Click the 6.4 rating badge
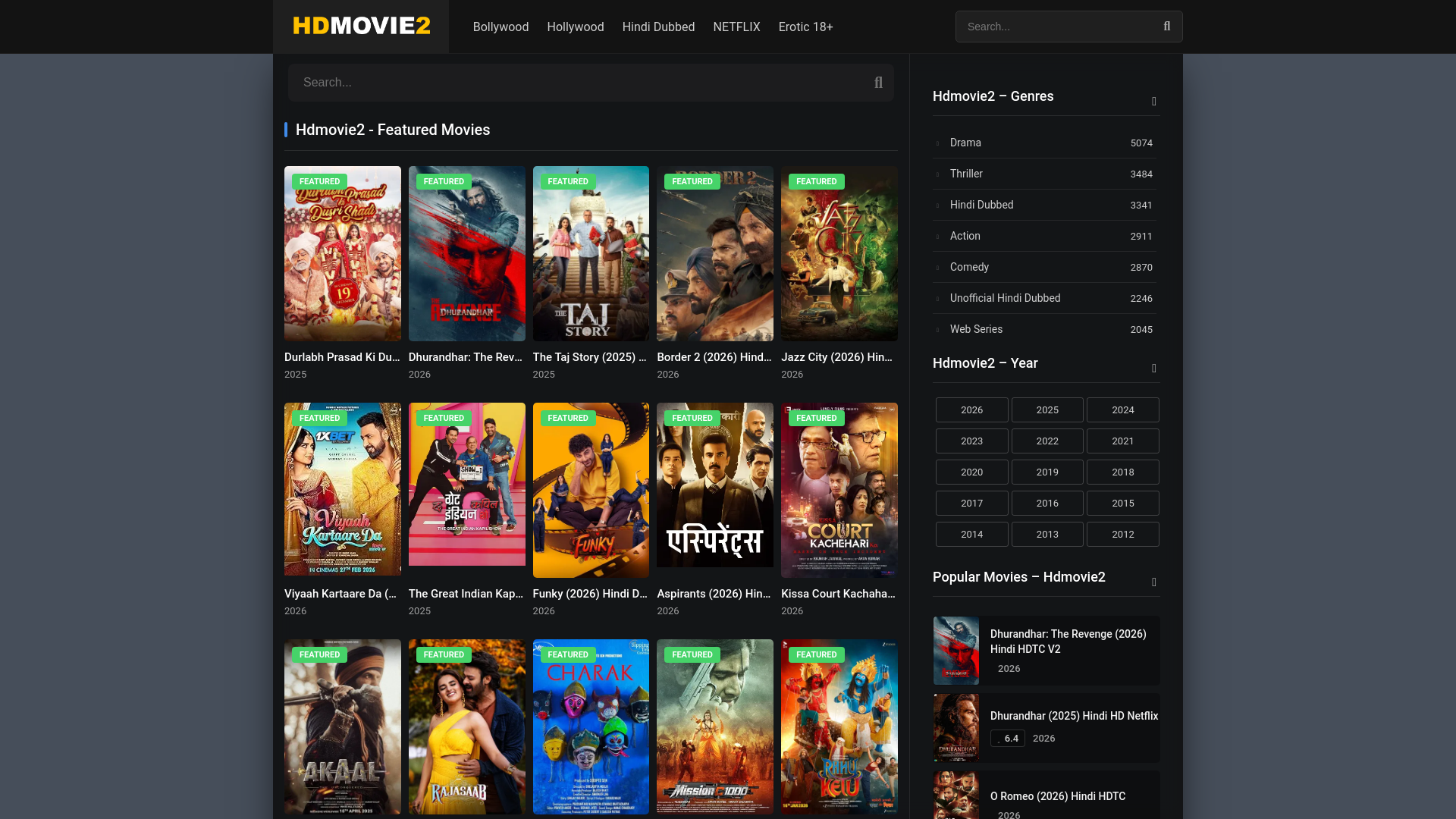The height and width of the screenshot is (819, 1456). click(x=1008, y=739)
